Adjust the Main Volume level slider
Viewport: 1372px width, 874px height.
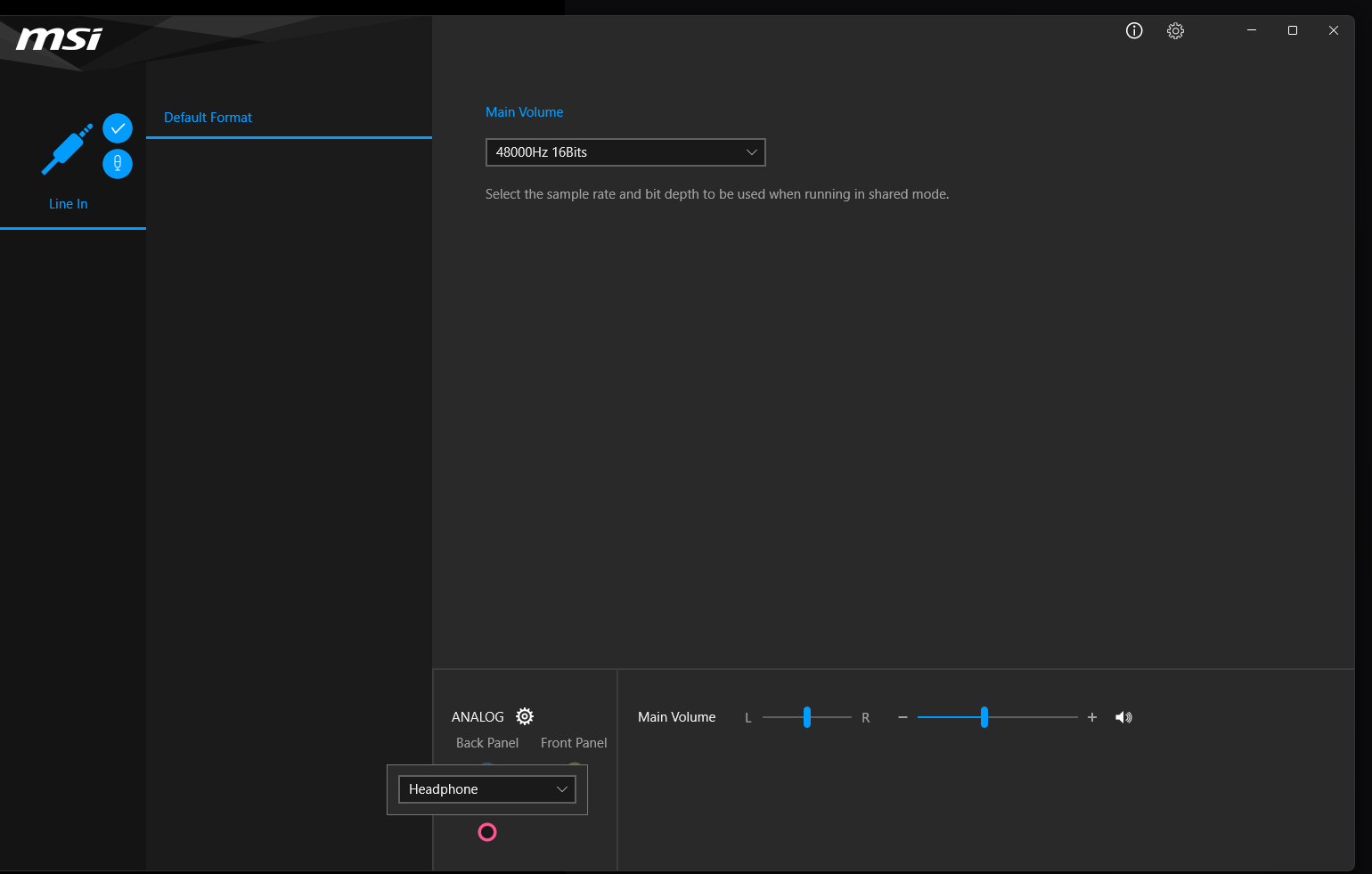(997, 717)
